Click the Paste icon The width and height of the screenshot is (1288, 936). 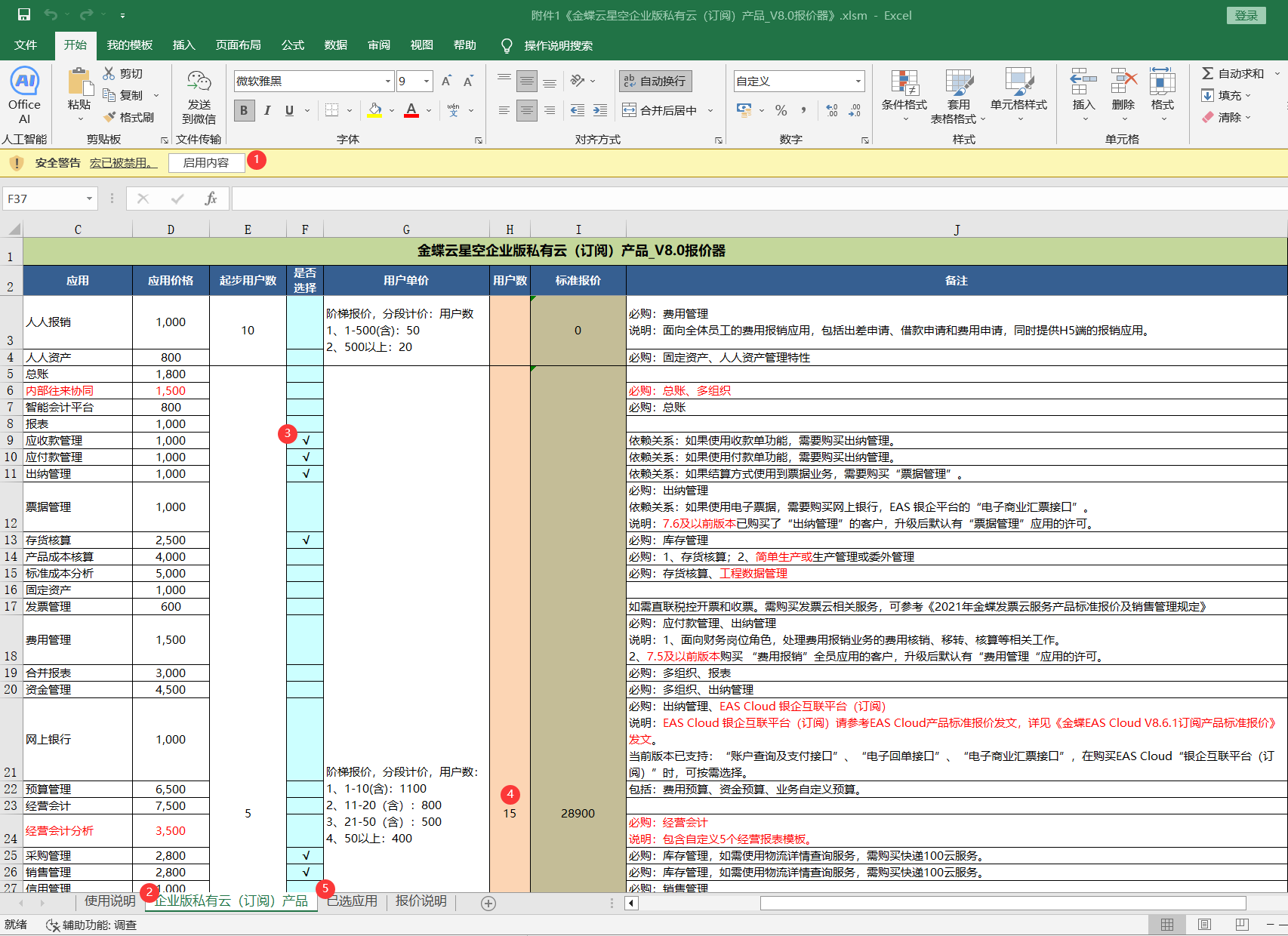click(x=79, y=82)
